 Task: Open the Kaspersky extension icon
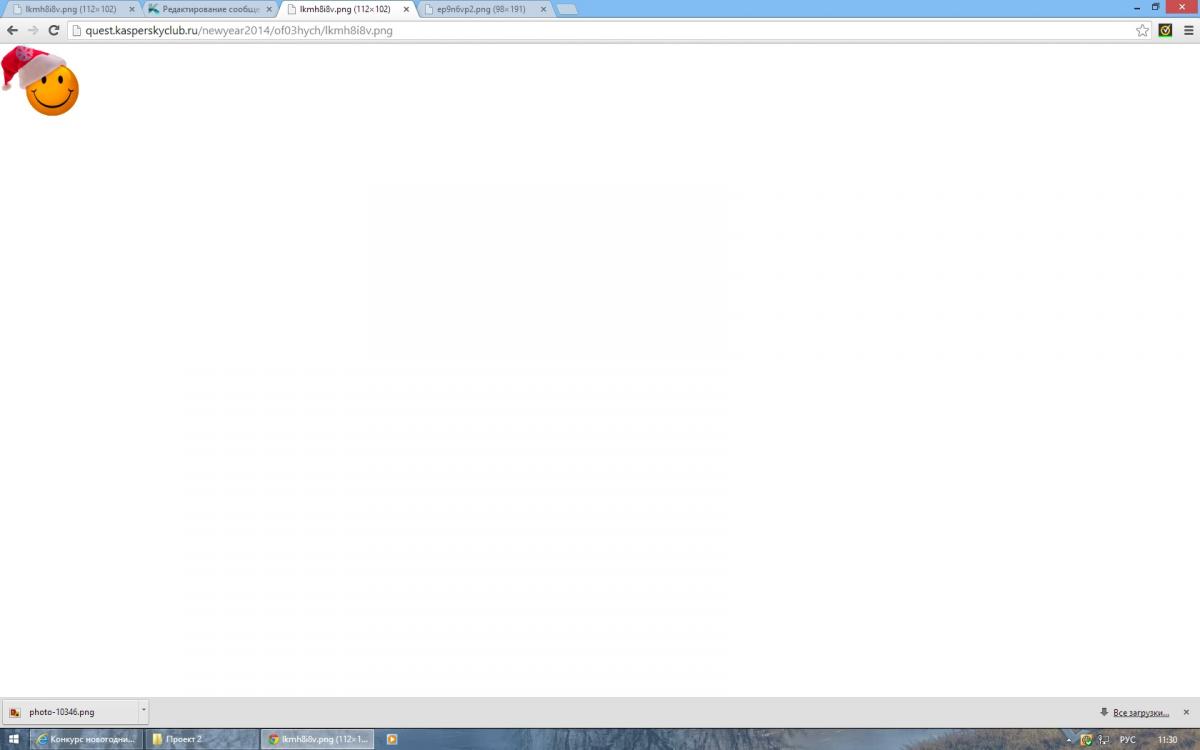pyautogui.click(x=1165, y=30)
